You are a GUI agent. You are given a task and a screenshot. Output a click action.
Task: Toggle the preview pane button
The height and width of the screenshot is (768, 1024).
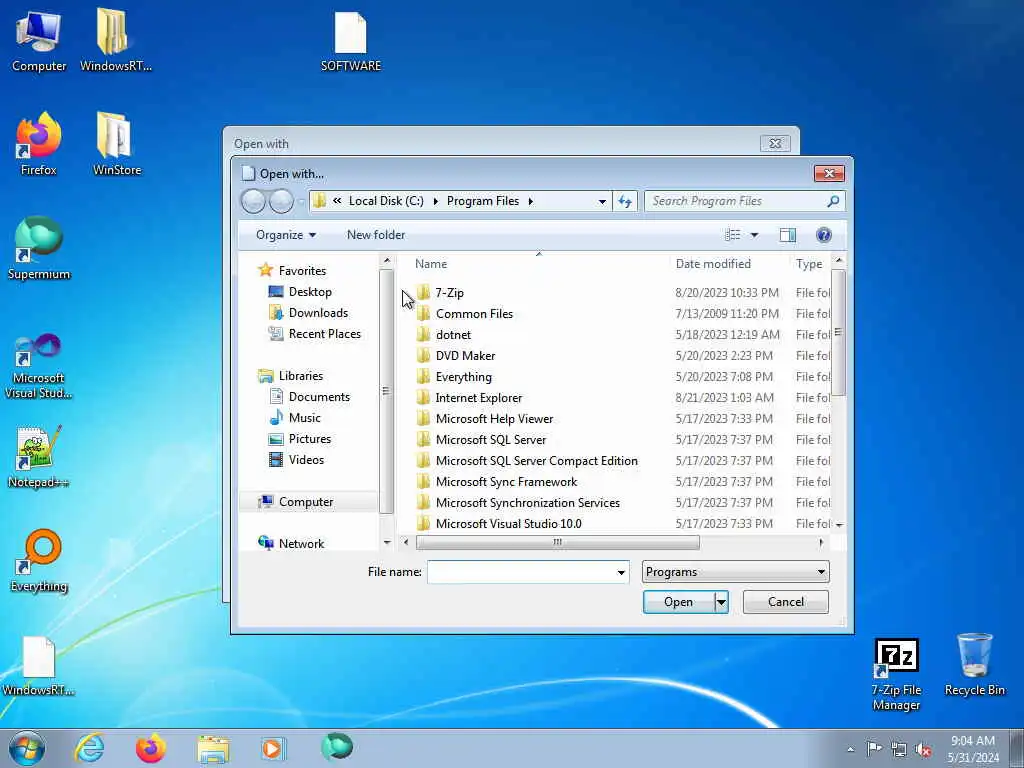[x=788, y=235]
